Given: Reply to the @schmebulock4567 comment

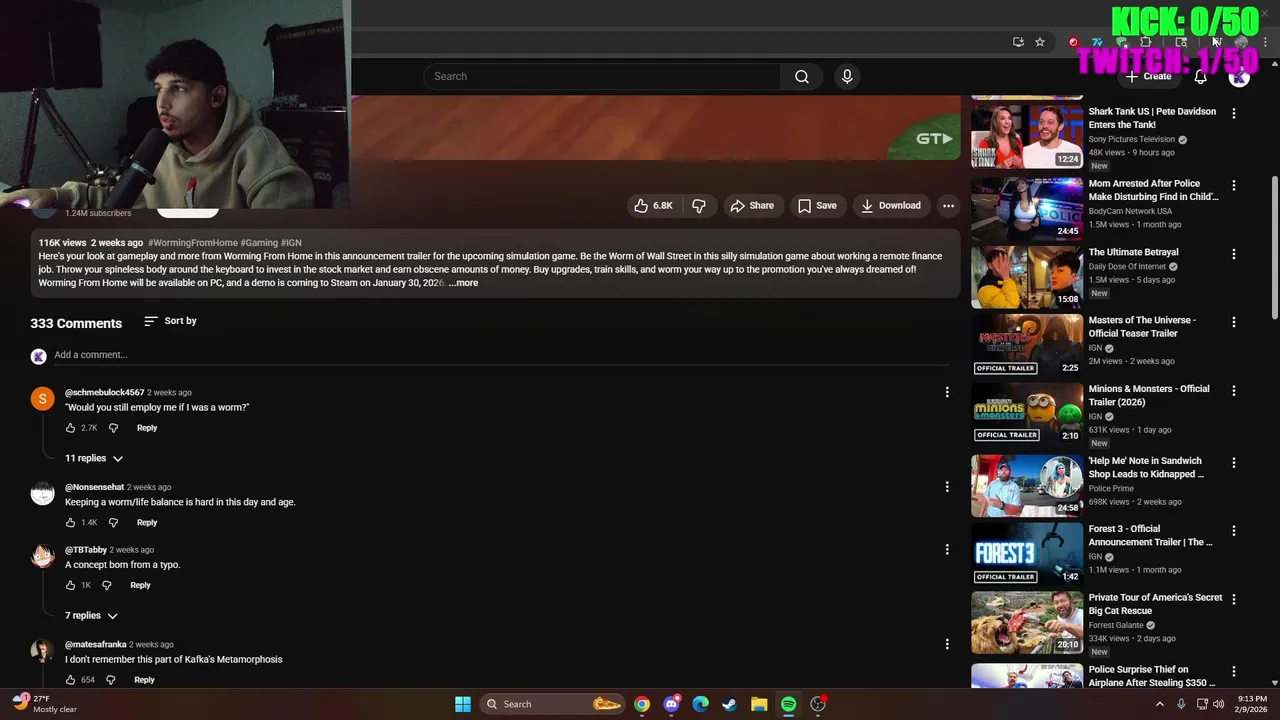Looking at the screenshot, I should (x=147, y=428).
